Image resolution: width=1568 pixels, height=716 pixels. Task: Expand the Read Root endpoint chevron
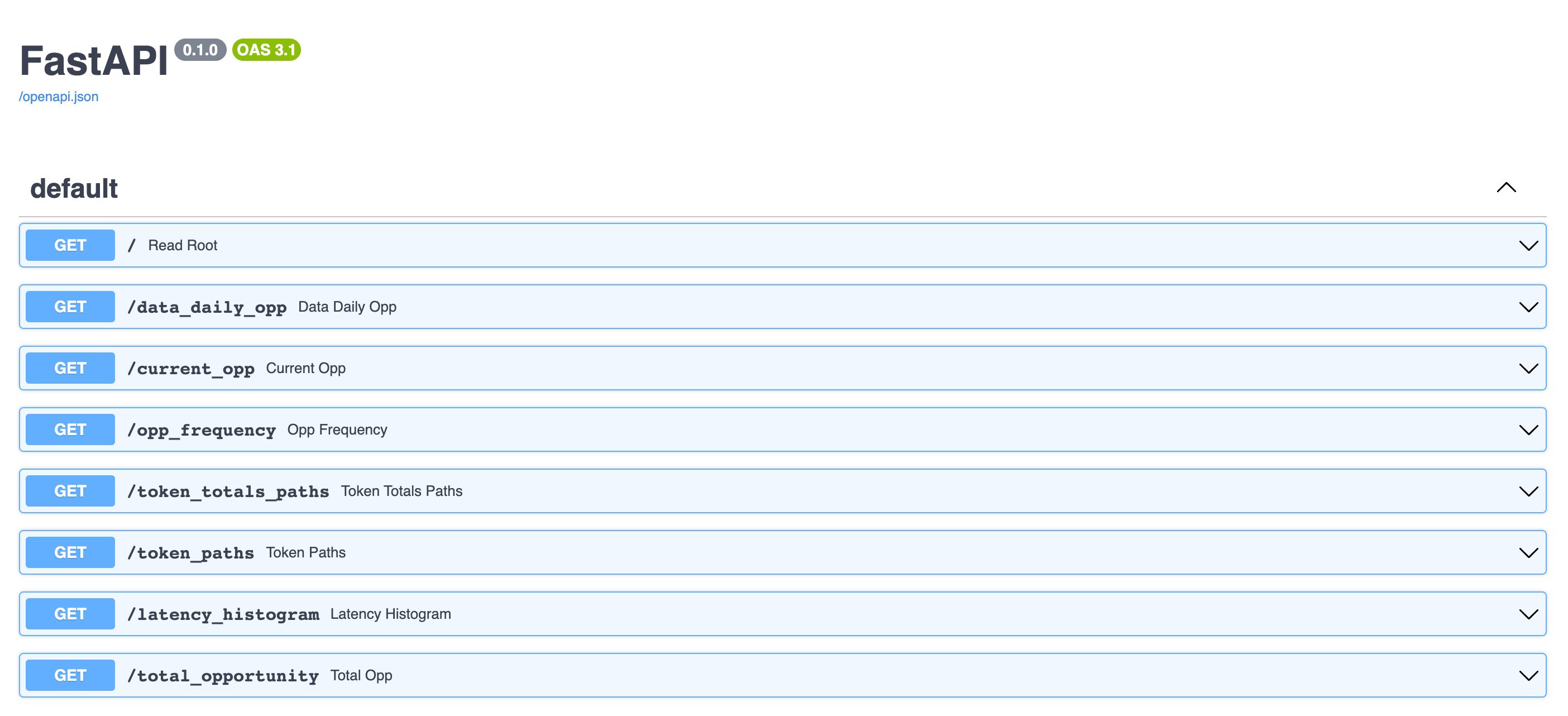pos(1528,245)
